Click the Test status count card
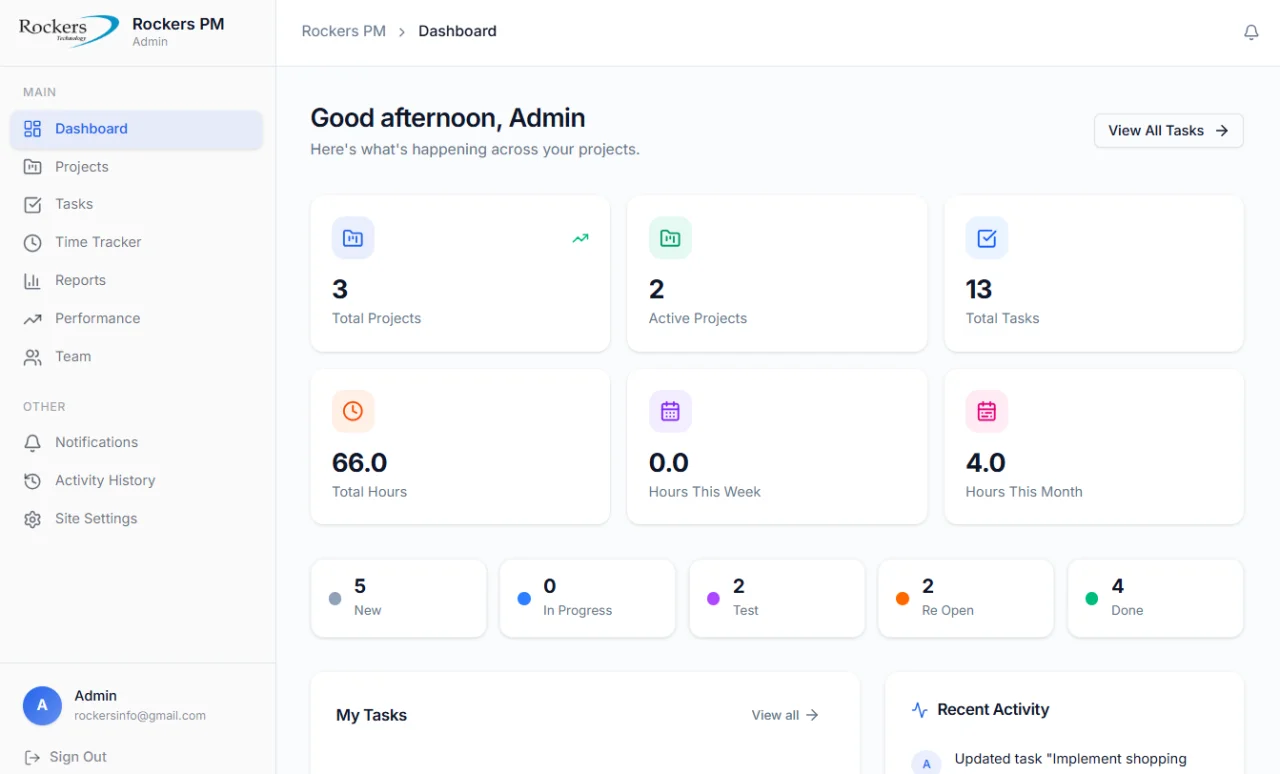This screenshot has width=1280, height=774. click(x=777, y=598)
